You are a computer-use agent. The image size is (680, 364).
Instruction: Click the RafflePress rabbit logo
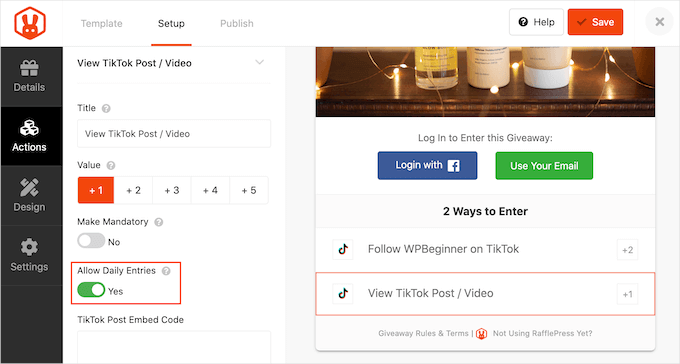[x=30, y=23]
